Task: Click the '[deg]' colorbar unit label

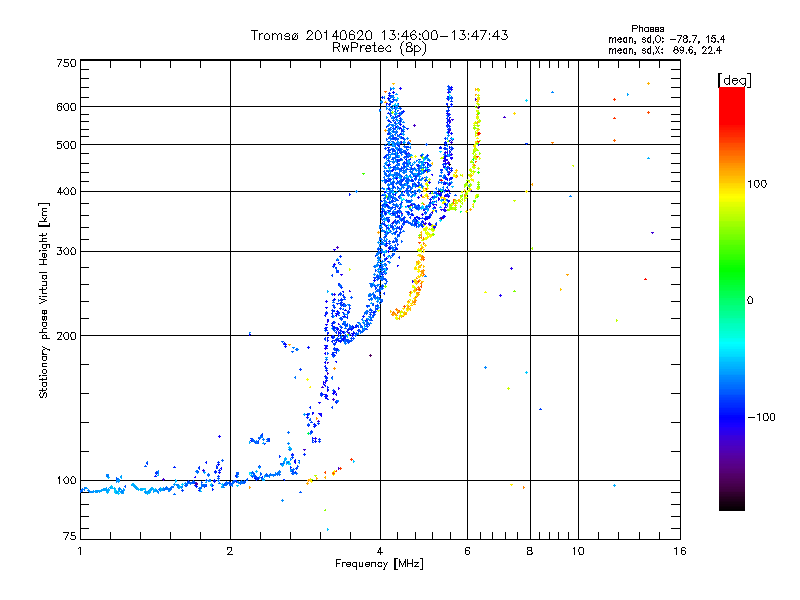Action: 734,80
